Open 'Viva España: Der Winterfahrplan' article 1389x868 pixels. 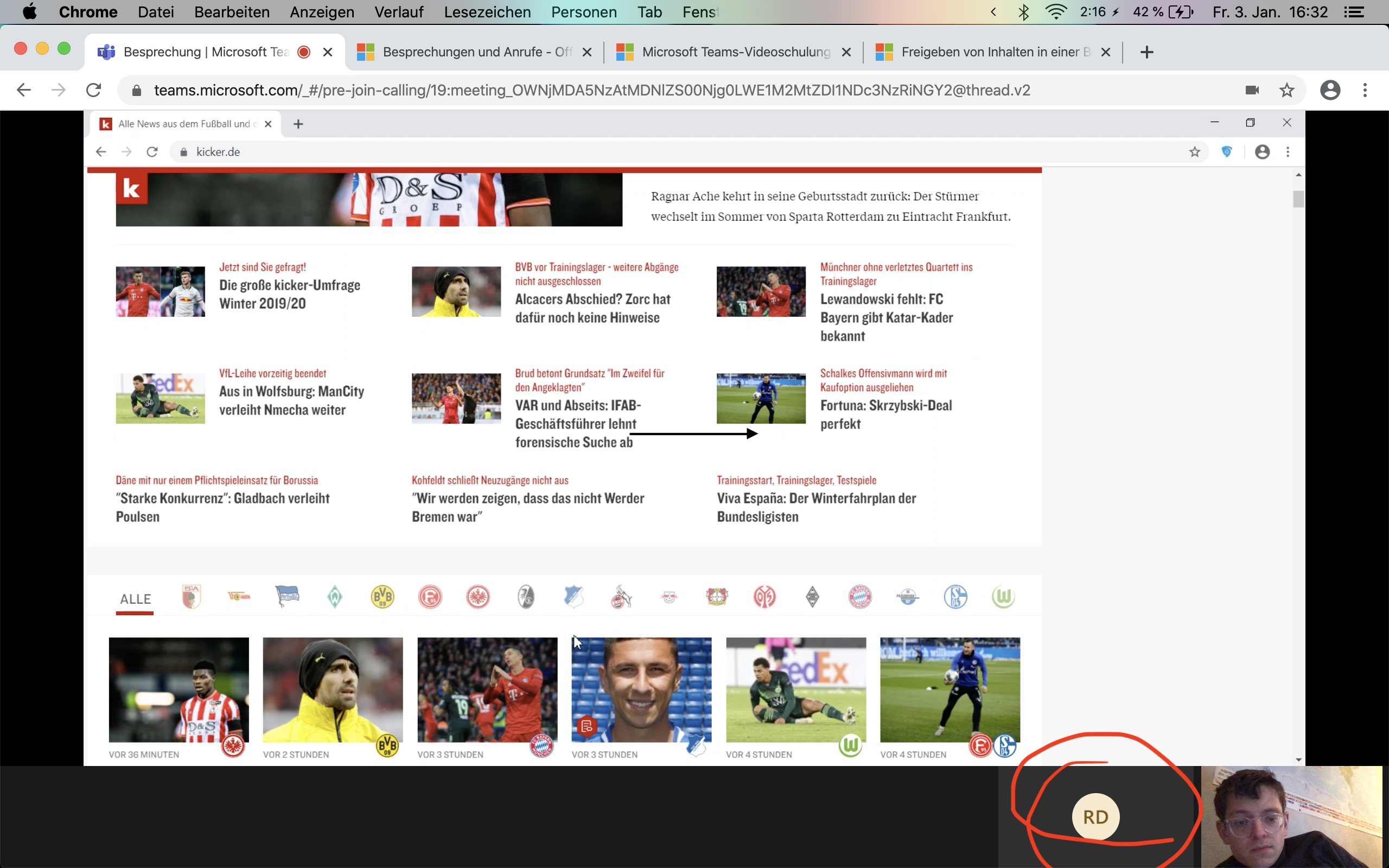[816, 507]
